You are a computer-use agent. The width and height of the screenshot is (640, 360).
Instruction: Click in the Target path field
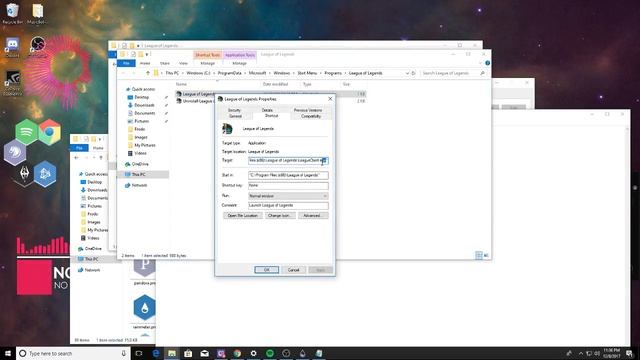pos(288,161)
